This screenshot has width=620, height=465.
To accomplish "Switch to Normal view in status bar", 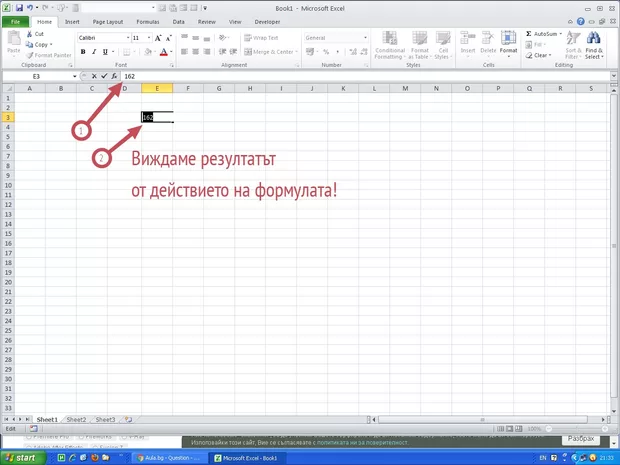I will point(500,429).
